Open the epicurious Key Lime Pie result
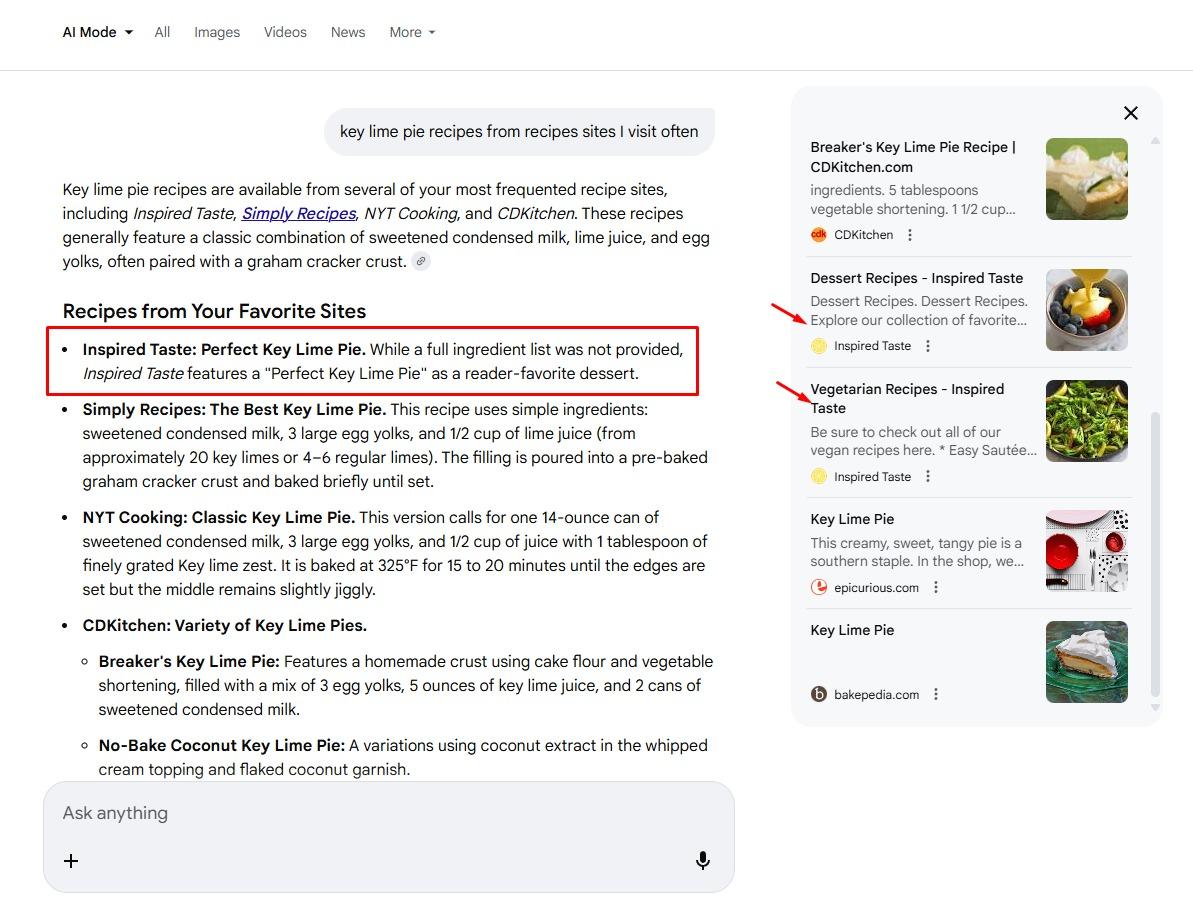 [852, 519]
